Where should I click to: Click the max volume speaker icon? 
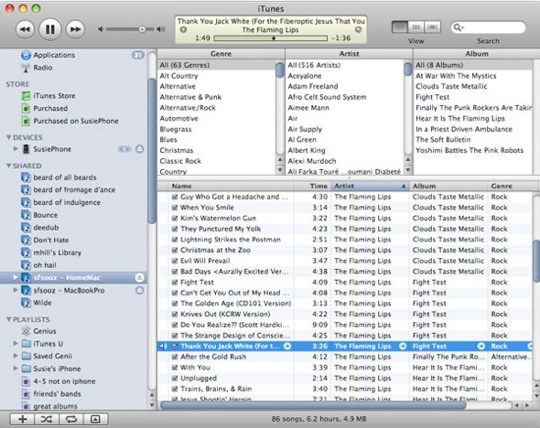point(160,29)
